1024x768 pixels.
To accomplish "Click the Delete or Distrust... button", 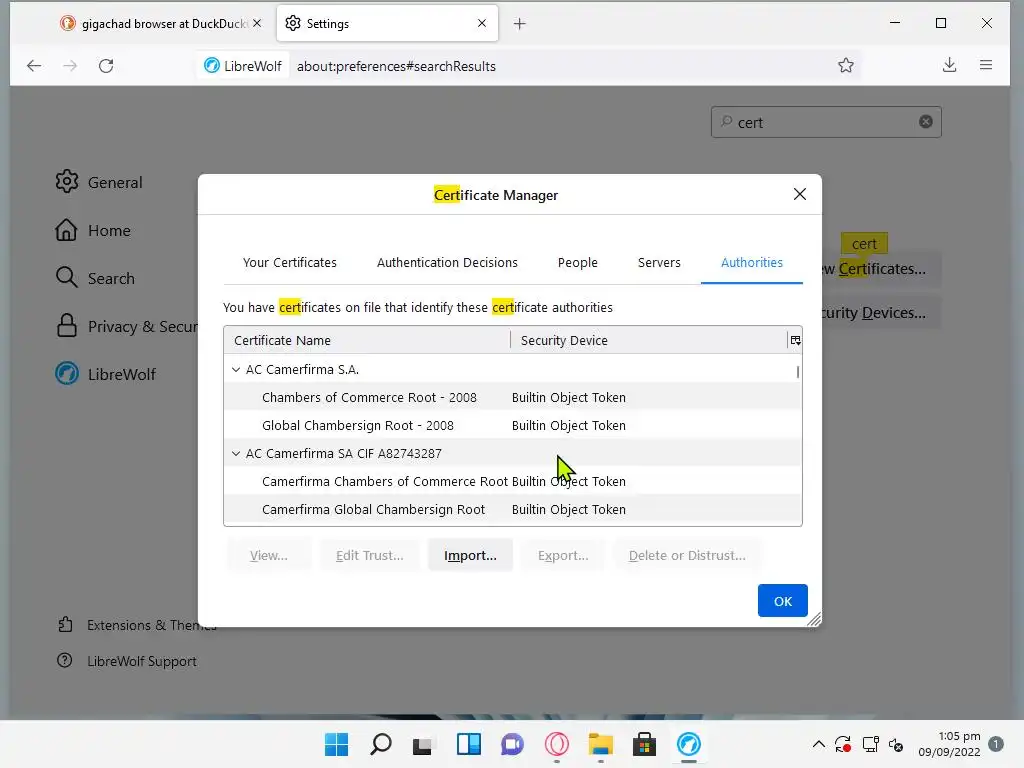I will pyautogui.click(x=687, y=555).
